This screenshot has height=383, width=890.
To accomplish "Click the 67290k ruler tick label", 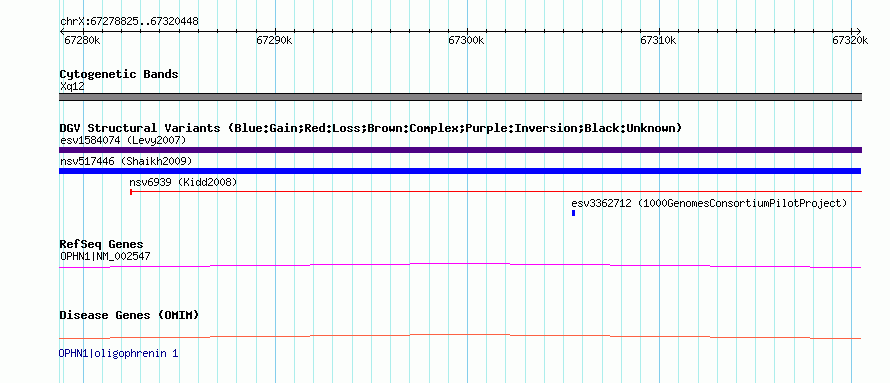I will [x=274, y=41].
